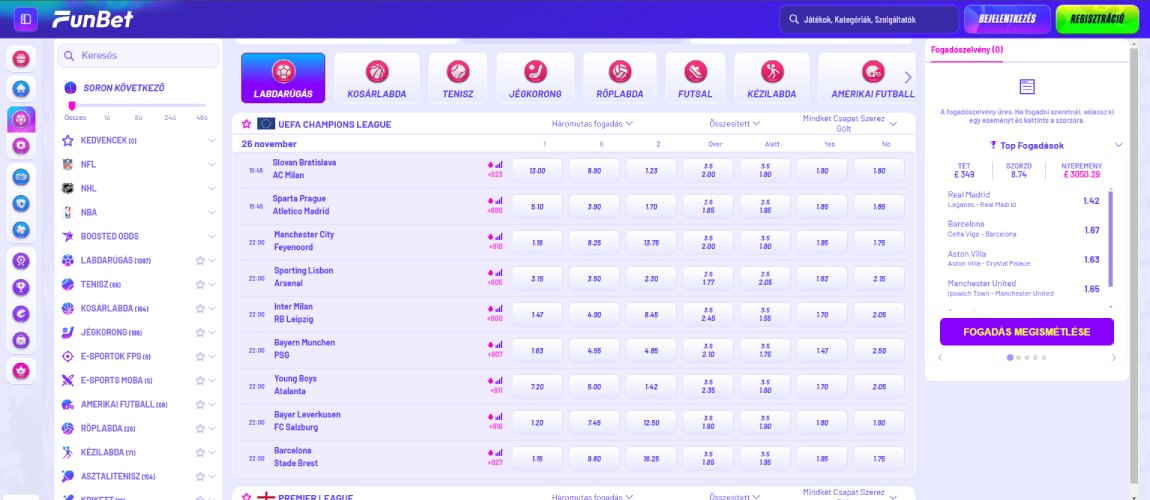Favorite Labdarúgás in sidebar with star

coord(199,260)
